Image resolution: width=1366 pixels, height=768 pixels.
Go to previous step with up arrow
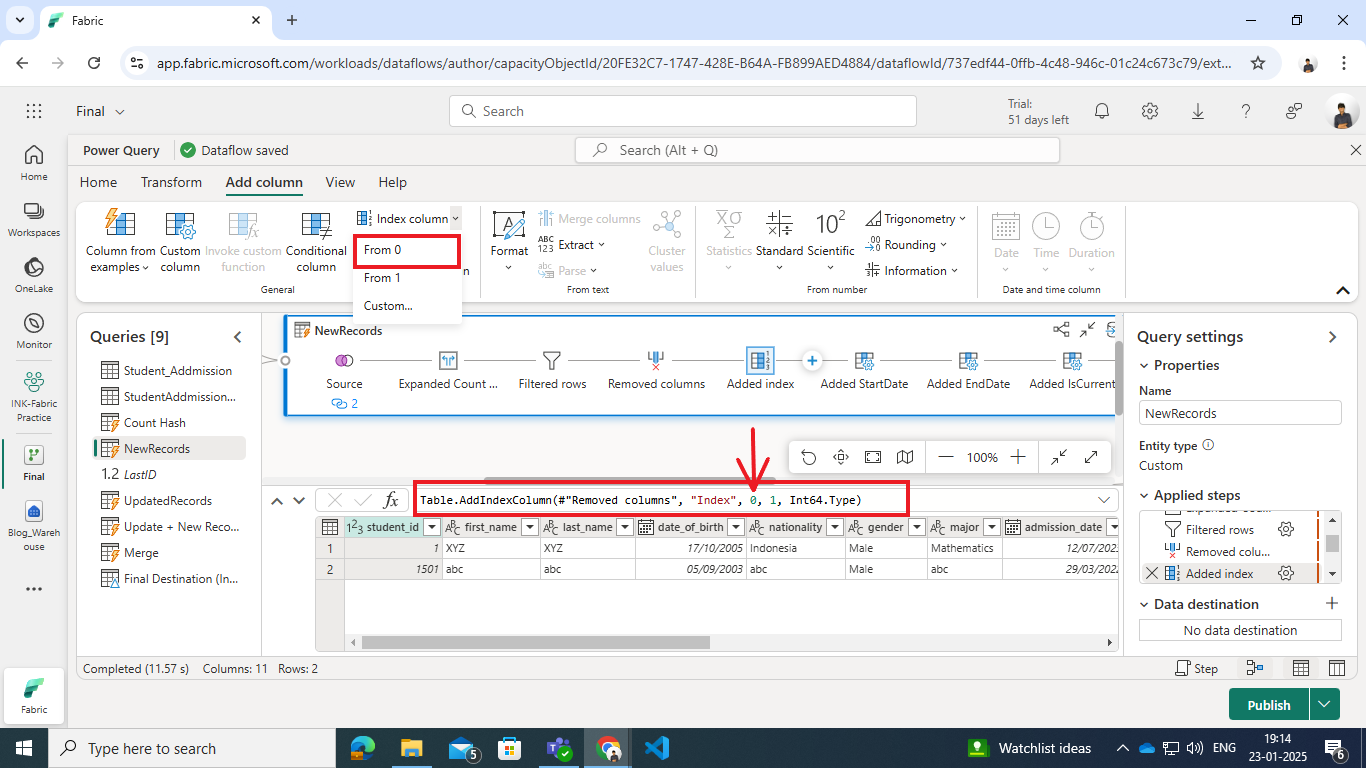(x=278, y=500)
